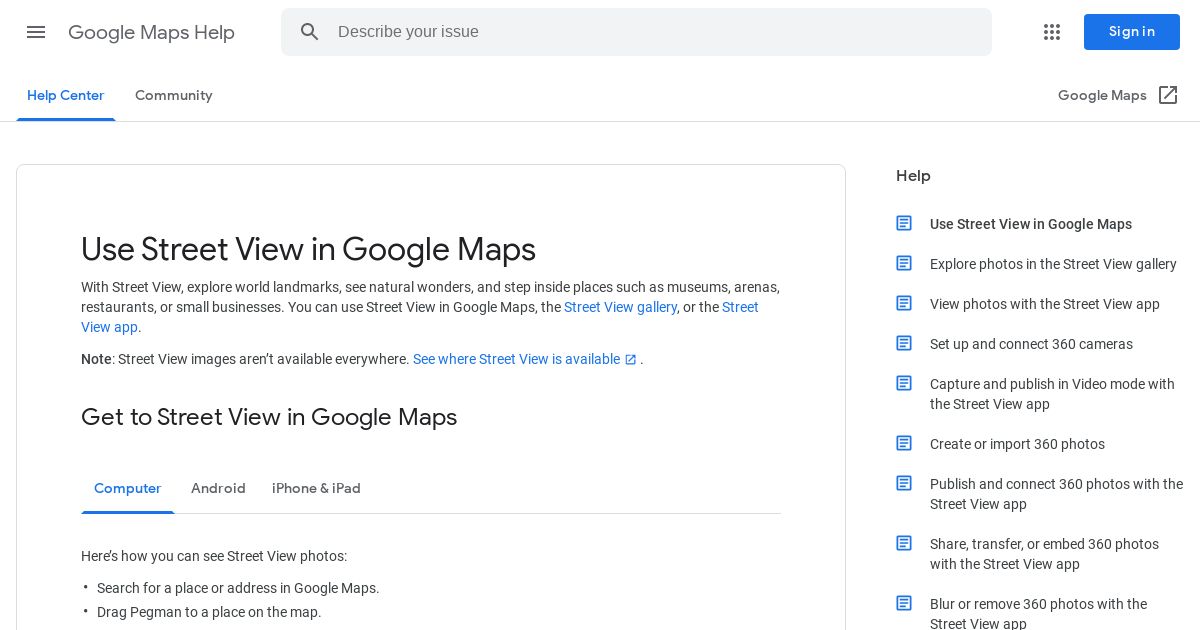1200x630 pixels.
Task: Select the Android tab
Action: pos(218,489)
